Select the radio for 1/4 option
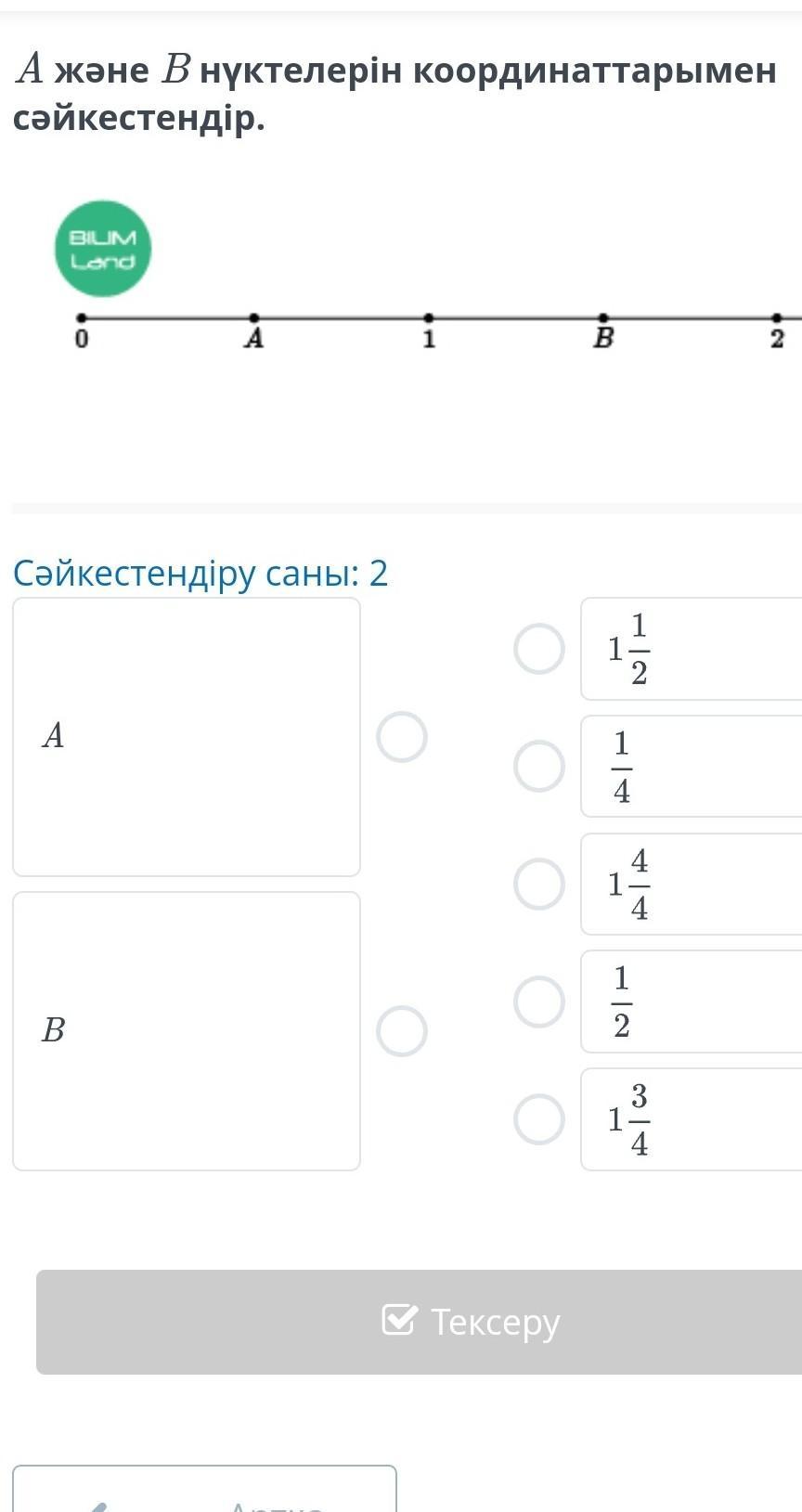The height and width of the screenshot is (1512, 802). (x=539, y=766)
